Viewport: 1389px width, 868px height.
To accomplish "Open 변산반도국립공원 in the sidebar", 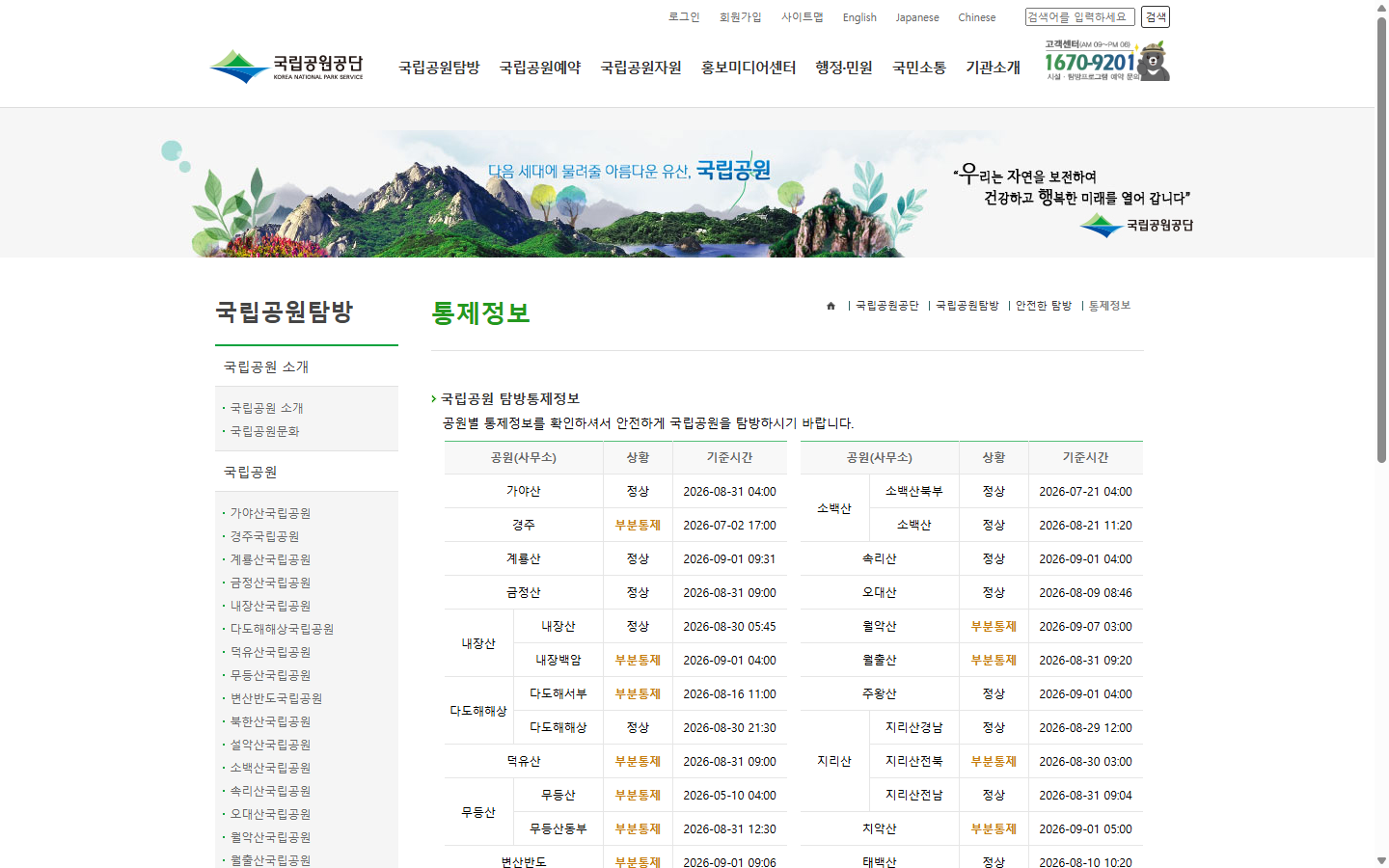I will coord(276,698).
